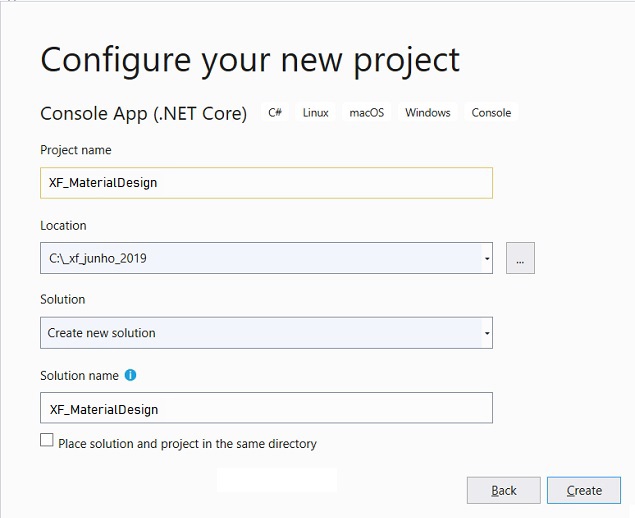Viewport: 635px width, 518px height.
Task: Click the C# language tag
Action: coord(275,112)
